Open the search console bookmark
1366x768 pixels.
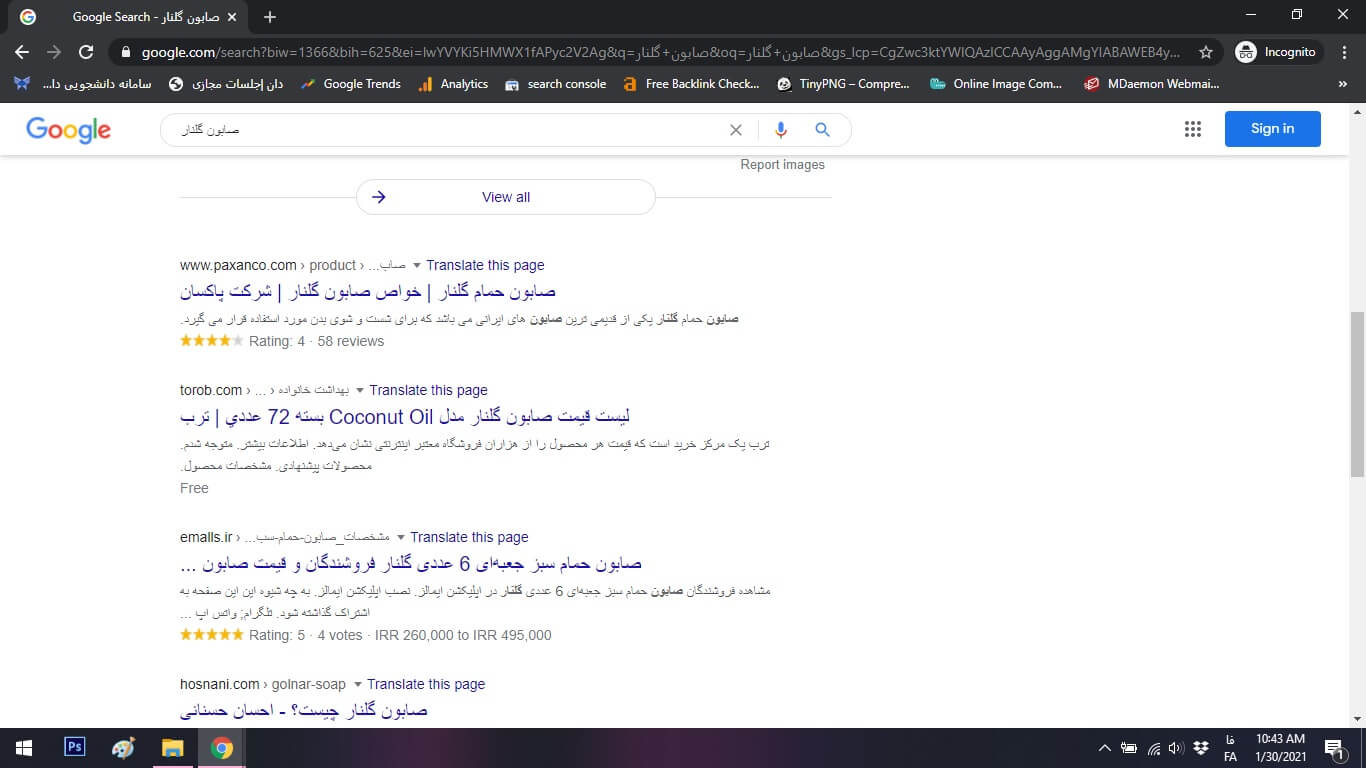pos(556,84)
